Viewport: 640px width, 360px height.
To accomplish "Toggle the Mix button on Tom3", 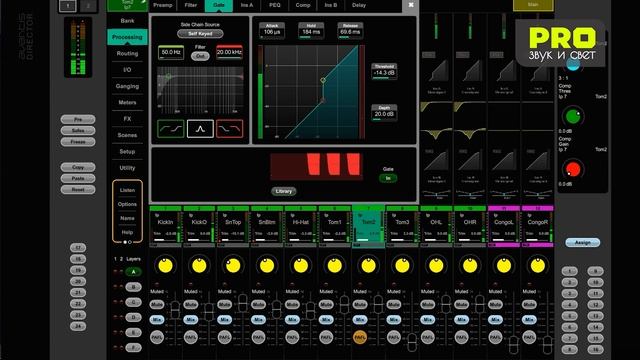I will [x=394, y=320].
